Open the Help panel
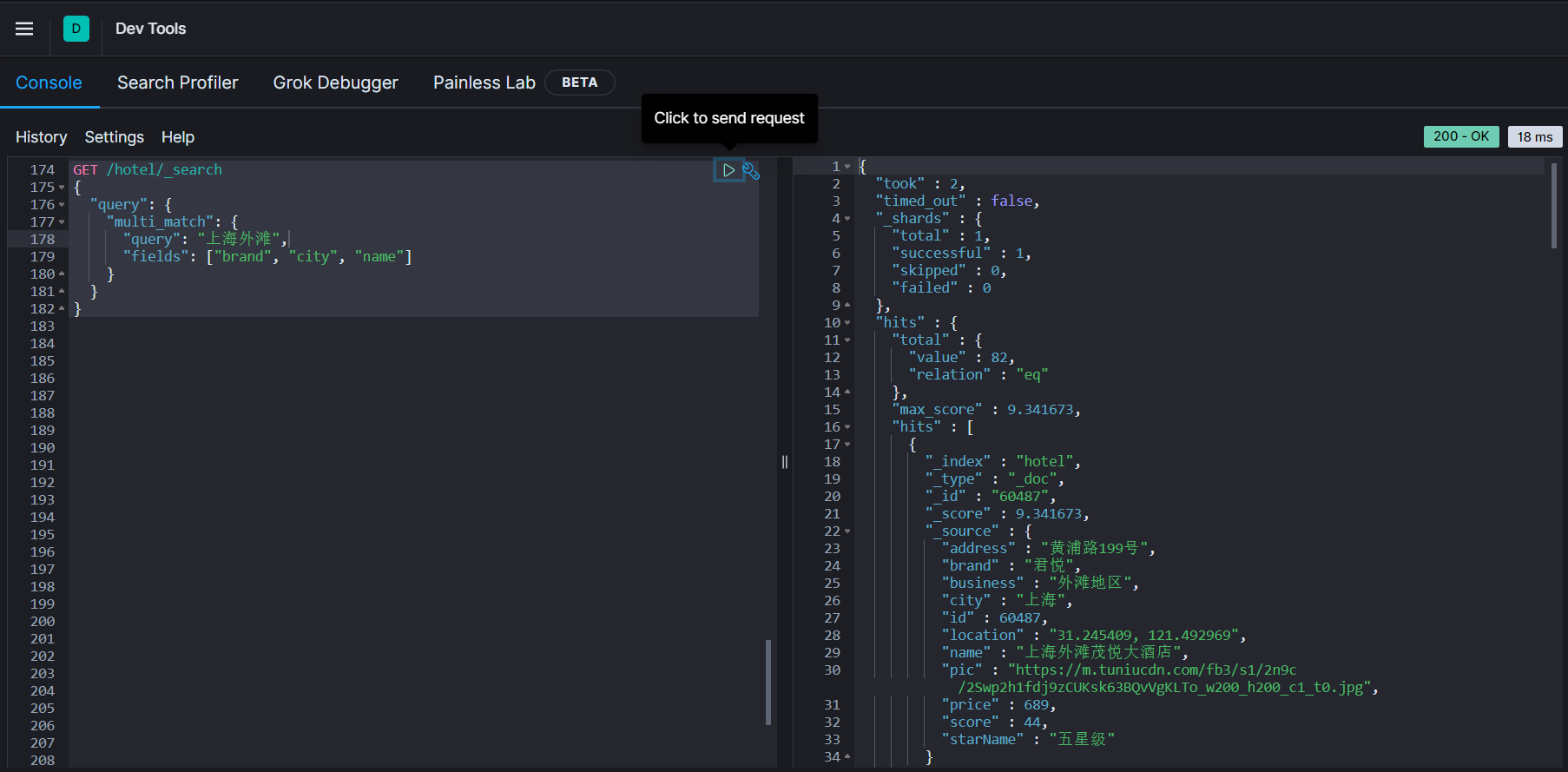 (x=178, y=137)
